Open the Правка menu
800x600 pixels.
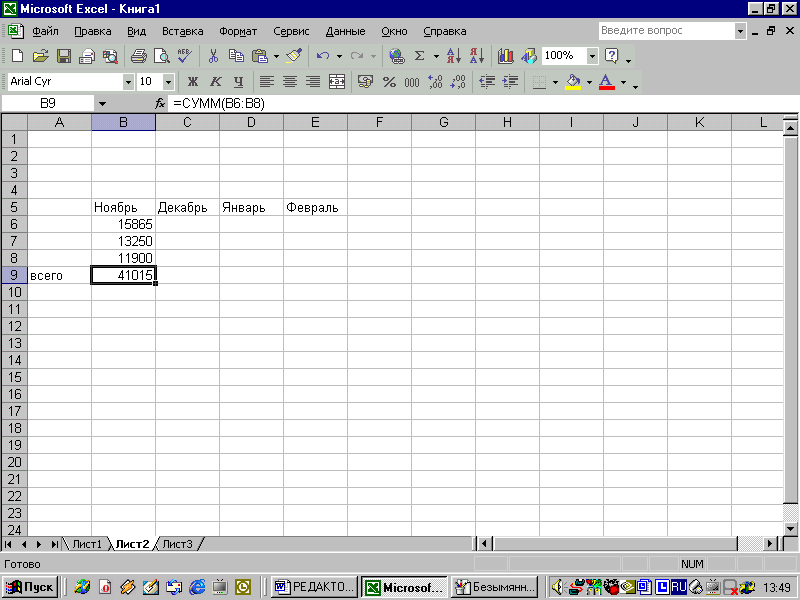93,31
